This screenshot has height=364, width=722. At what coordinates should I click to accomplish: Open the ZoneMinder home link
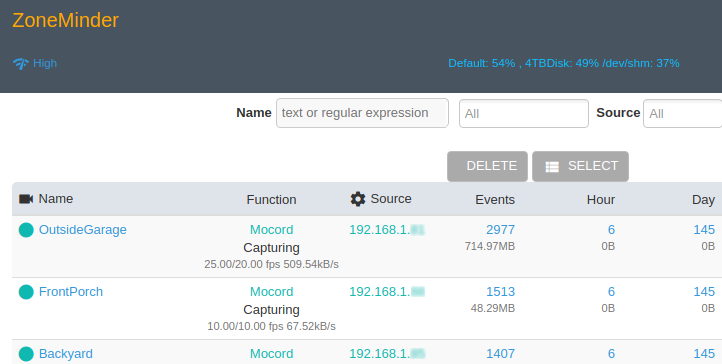tap(65, 20)
